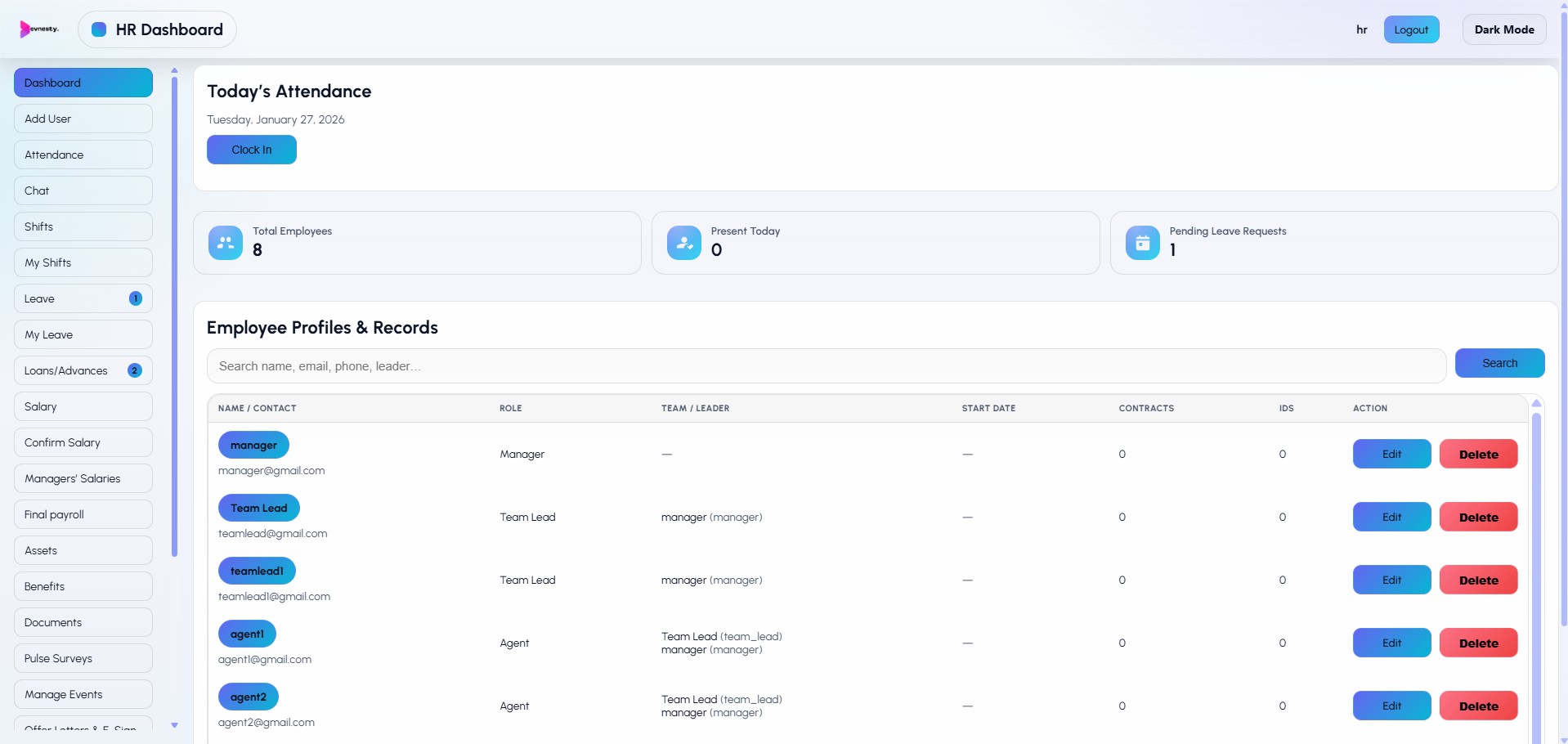
Task: Toggle Dark Mode
Action: click(1503, 29)
